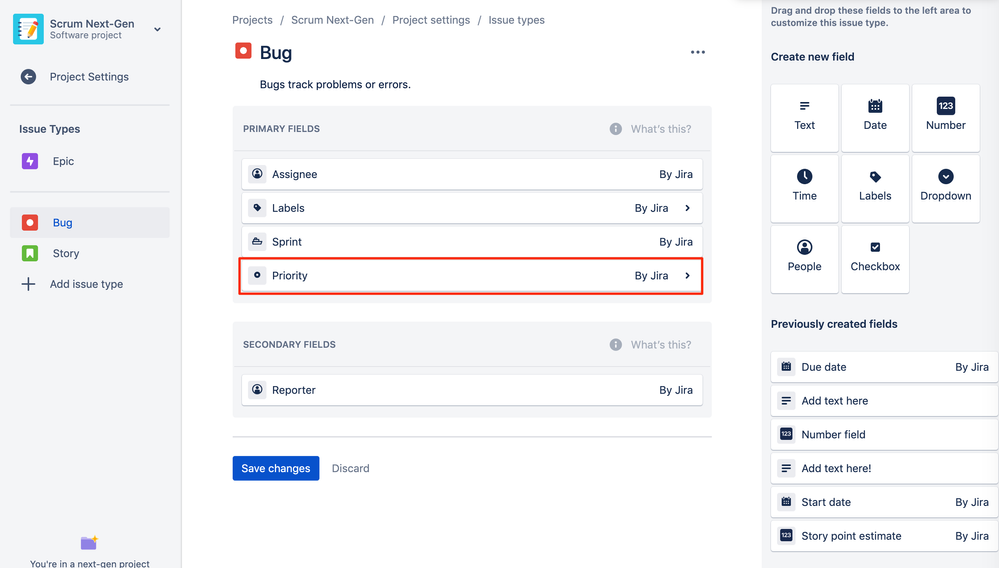Image resolution: width=999 pixels, height=568 pixels.
Task: Click Save changes button
Action: click(276, 468)
